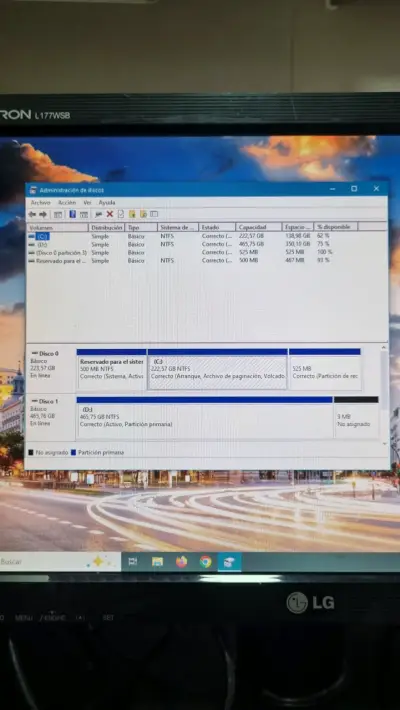
Task: Open Firefox from the taskbar
Action: coord(182,561)
